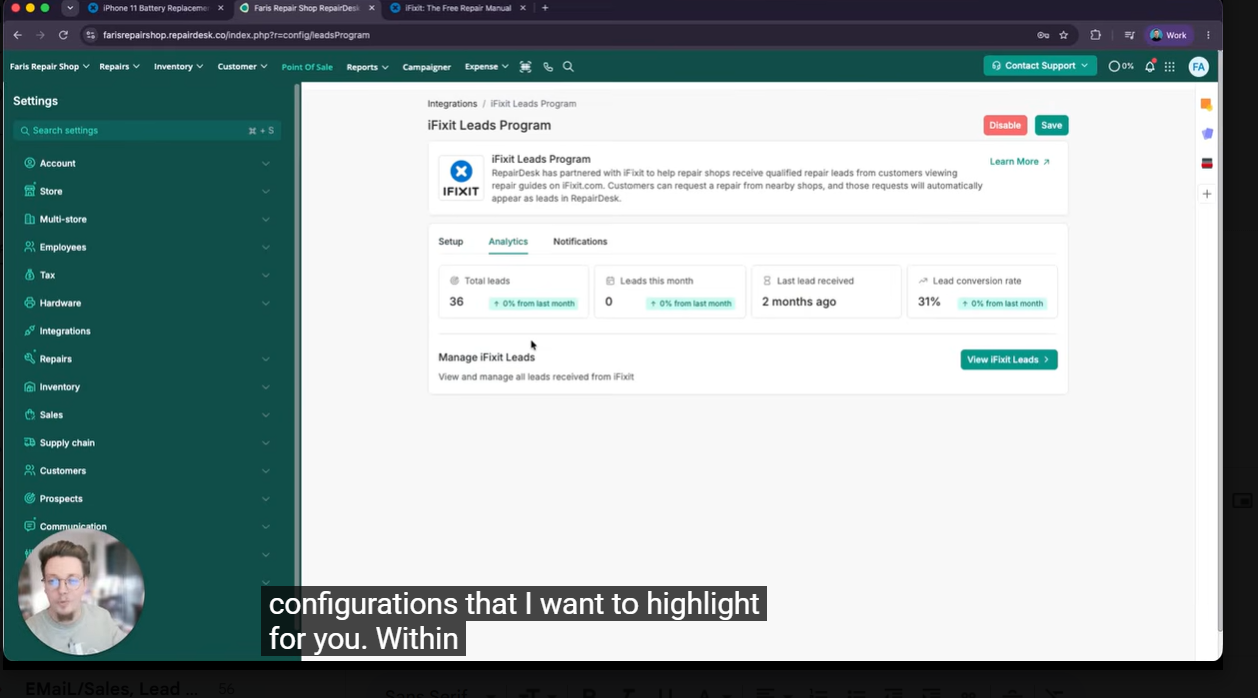Open the search magnifier in top navigation

point(568,67)
